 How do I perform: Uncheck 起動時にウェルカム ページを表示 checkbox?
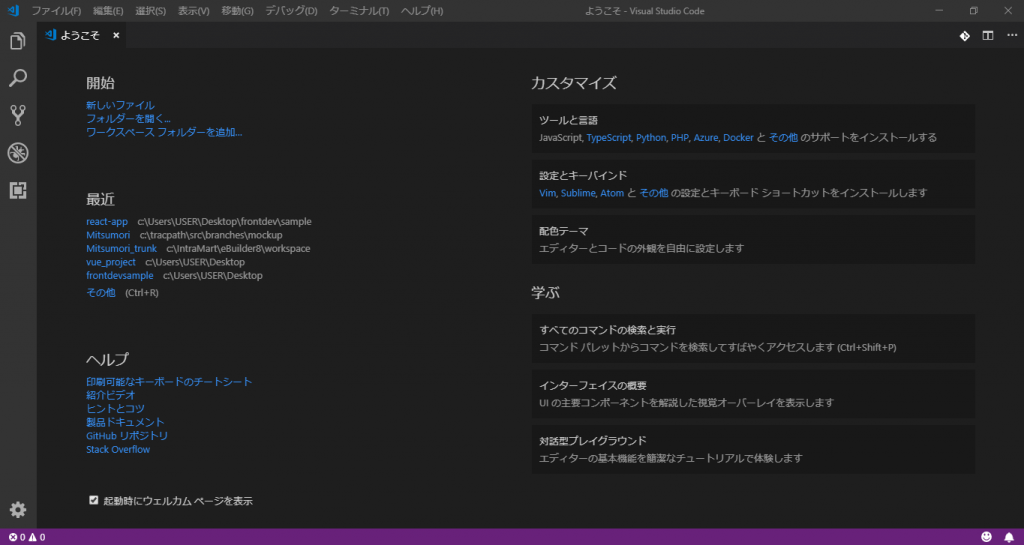[93, 500]
